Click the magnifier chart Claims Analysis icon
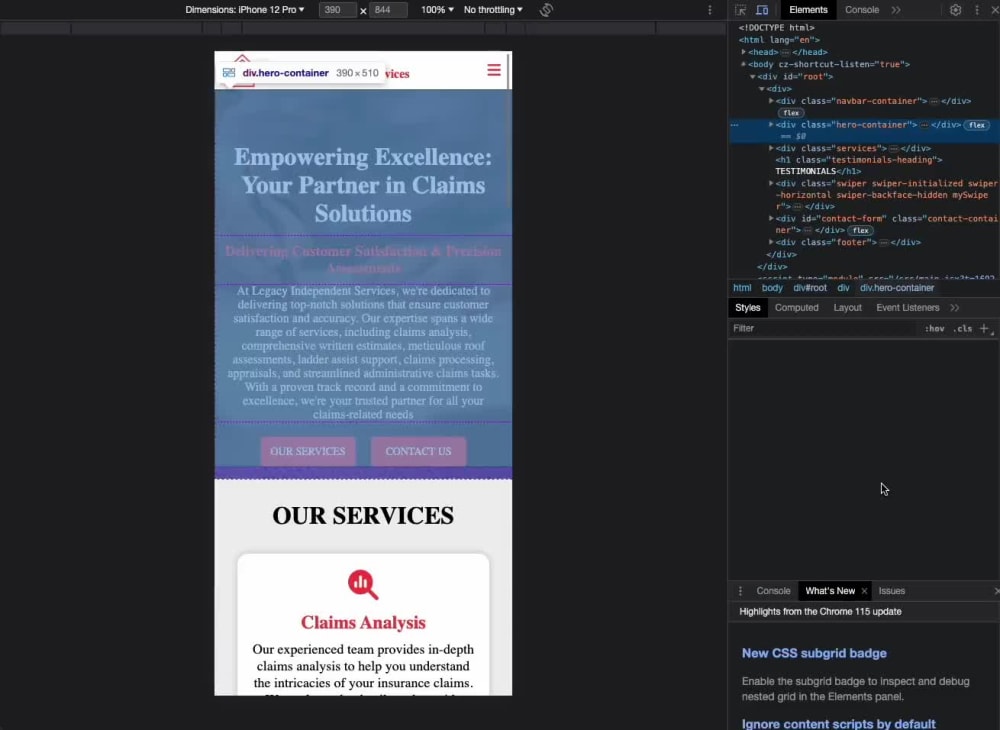Viewport: 1000px width, 730px height. pyautogui.click(x=363, y=584)
